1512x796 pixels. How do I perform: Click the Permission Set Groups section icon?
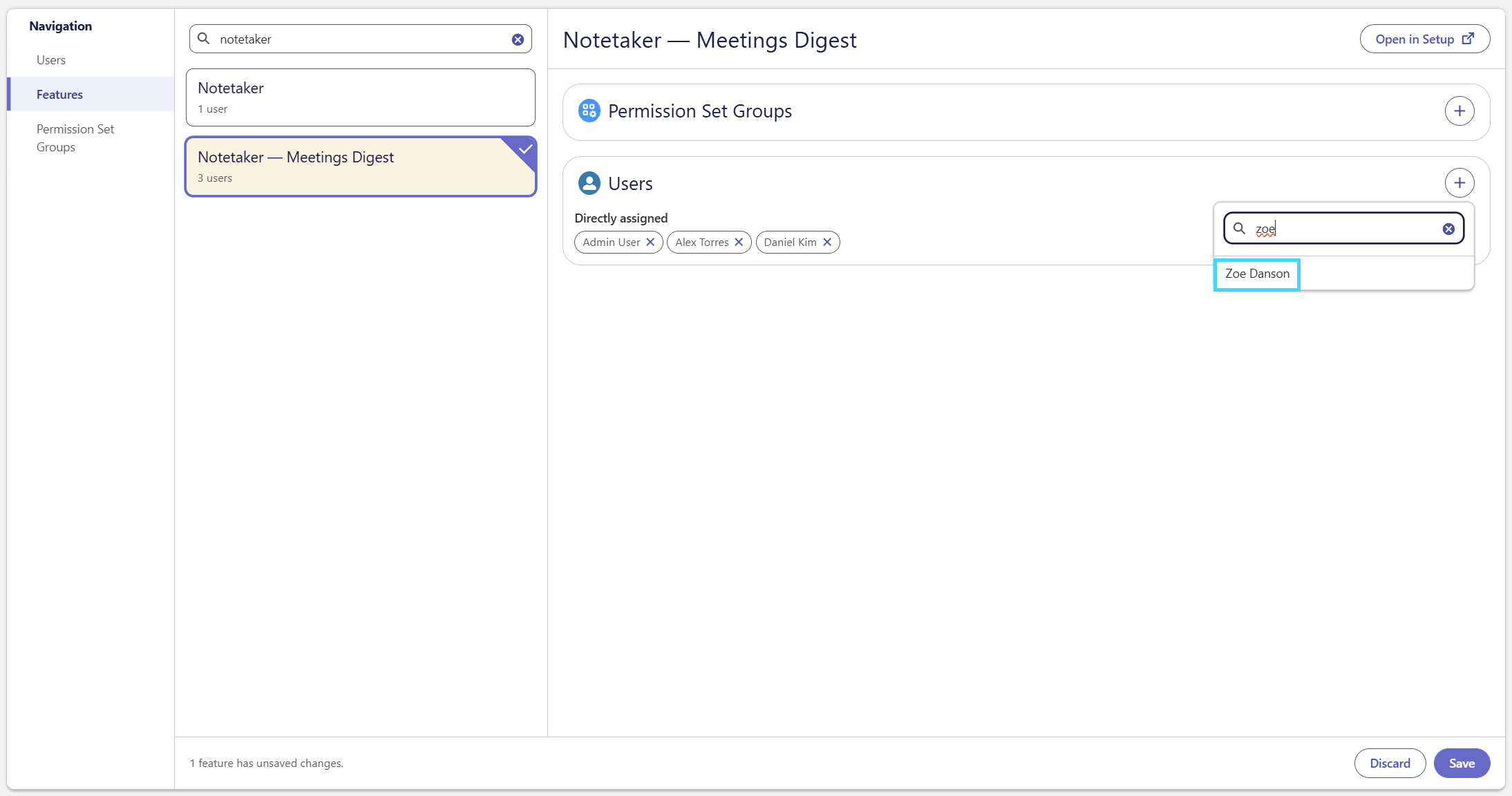pos(589,111)
